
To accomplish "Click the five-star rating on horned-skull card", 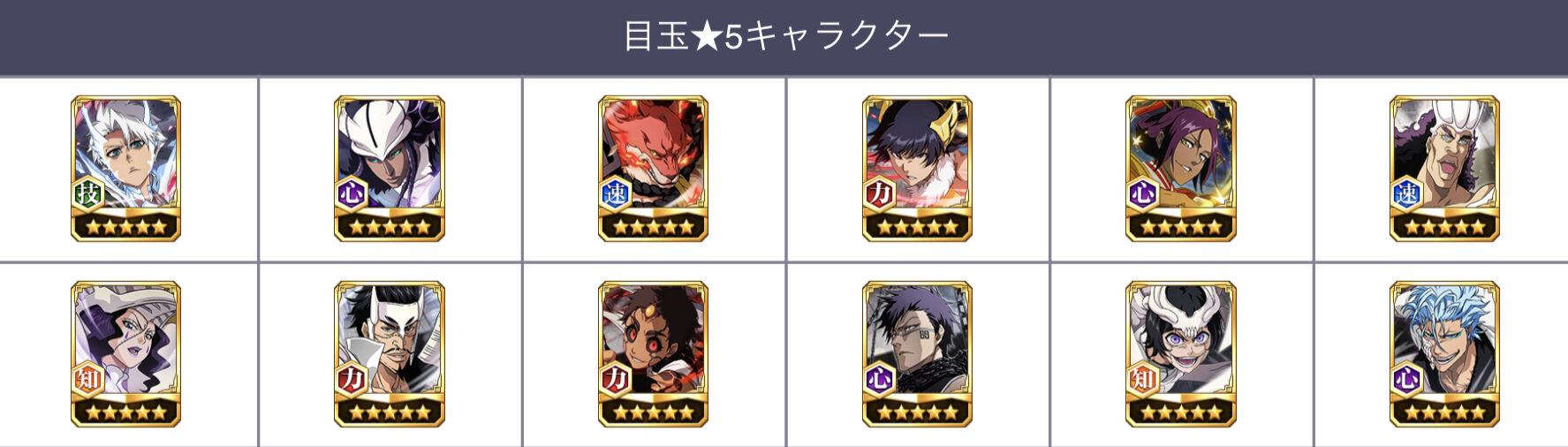I will pyautogui.click(x=1180, y=412).
